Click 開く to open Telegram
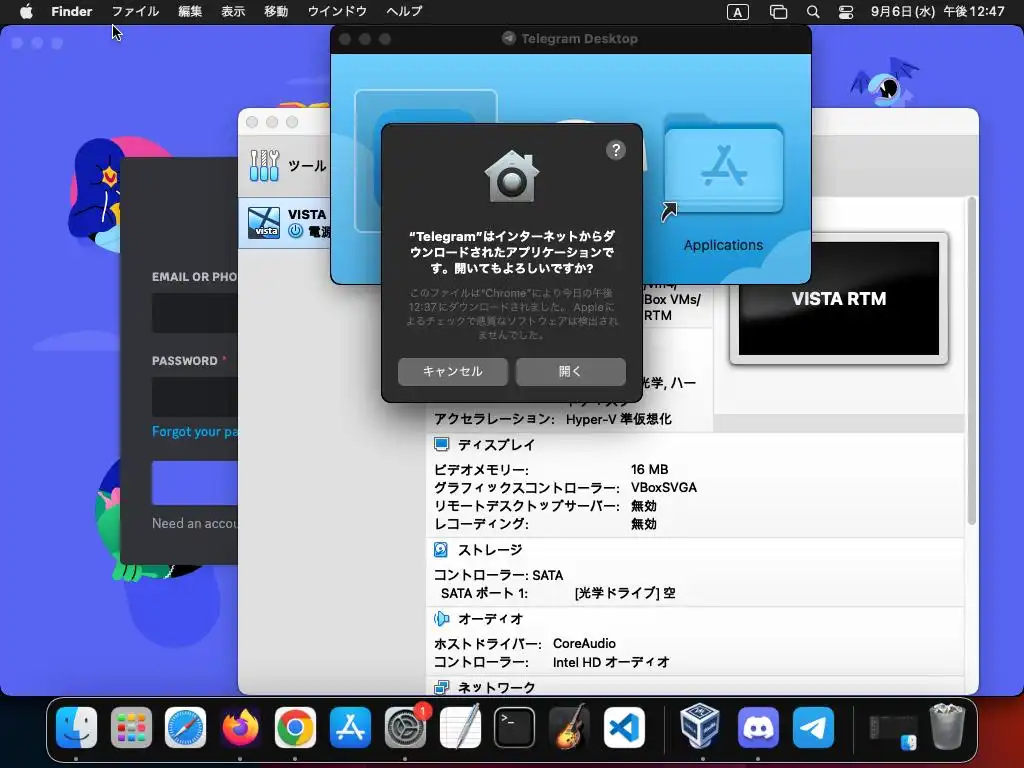1024x768 pixels. [571, 372]
